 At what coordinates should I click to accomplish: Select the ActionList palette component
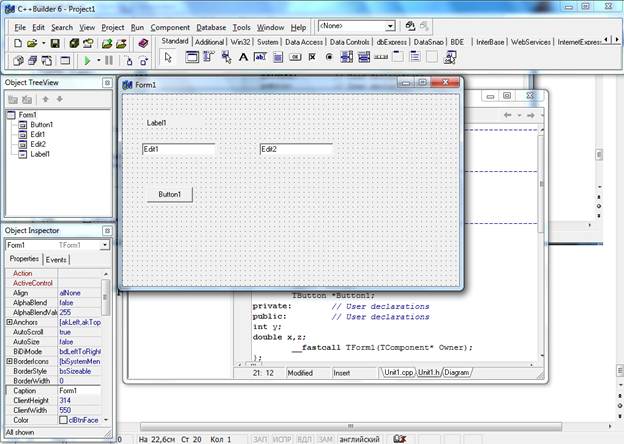click(450, 57)
